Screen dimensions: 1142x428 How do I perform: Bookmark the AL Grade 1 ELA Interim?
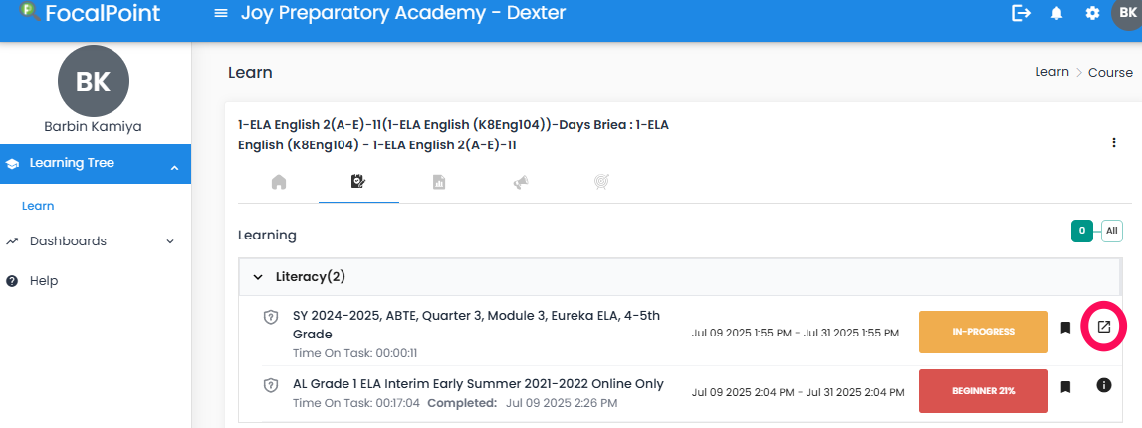coord(1065,386)
